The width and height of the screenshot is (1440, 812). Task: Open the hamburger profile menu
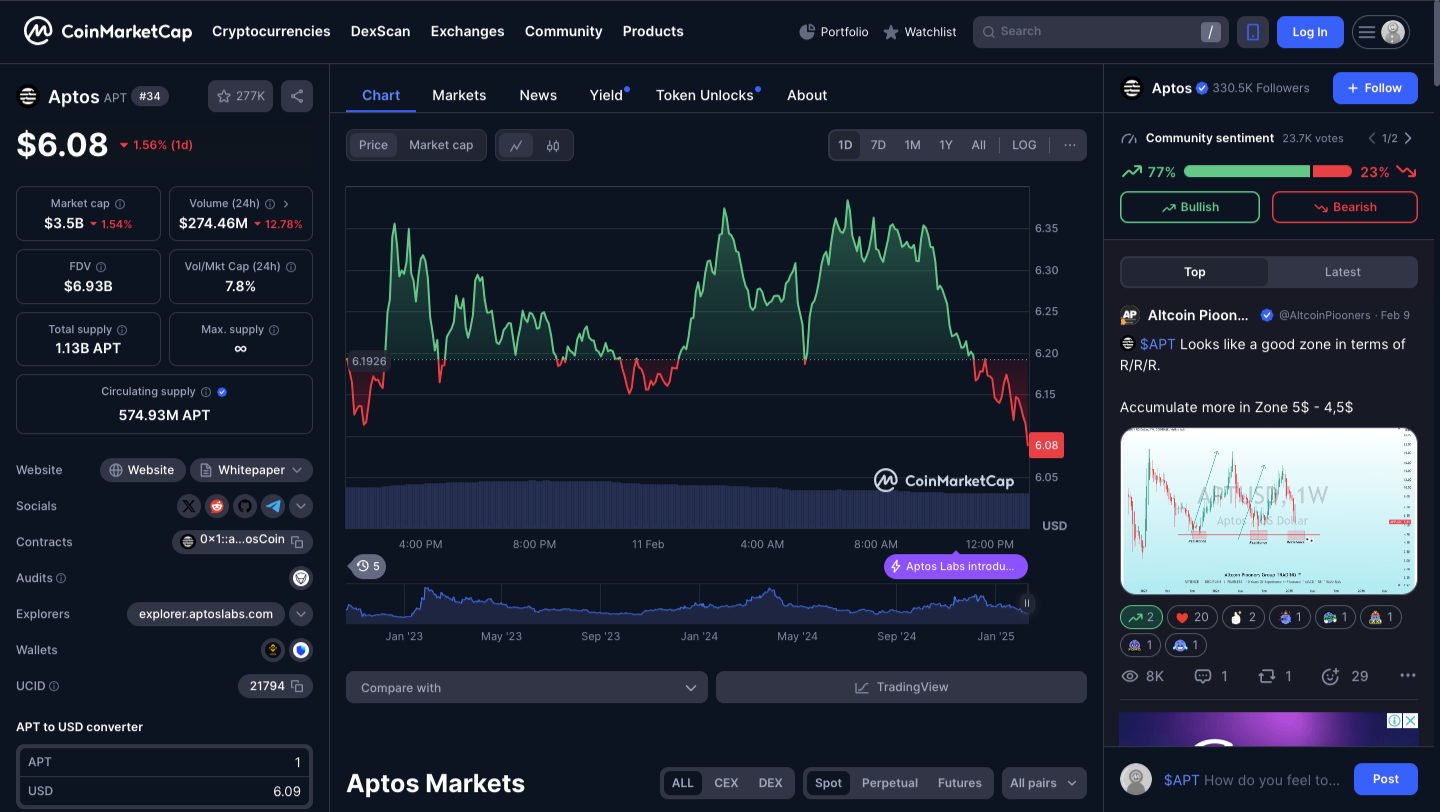click(1381, 32)
